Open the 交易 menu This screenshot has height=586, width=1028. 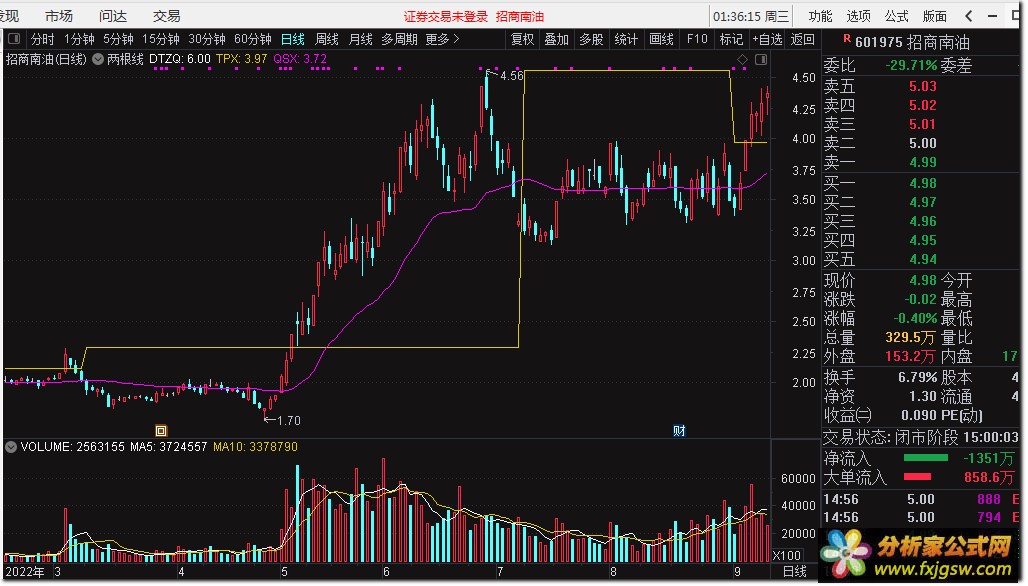[167, 16]
